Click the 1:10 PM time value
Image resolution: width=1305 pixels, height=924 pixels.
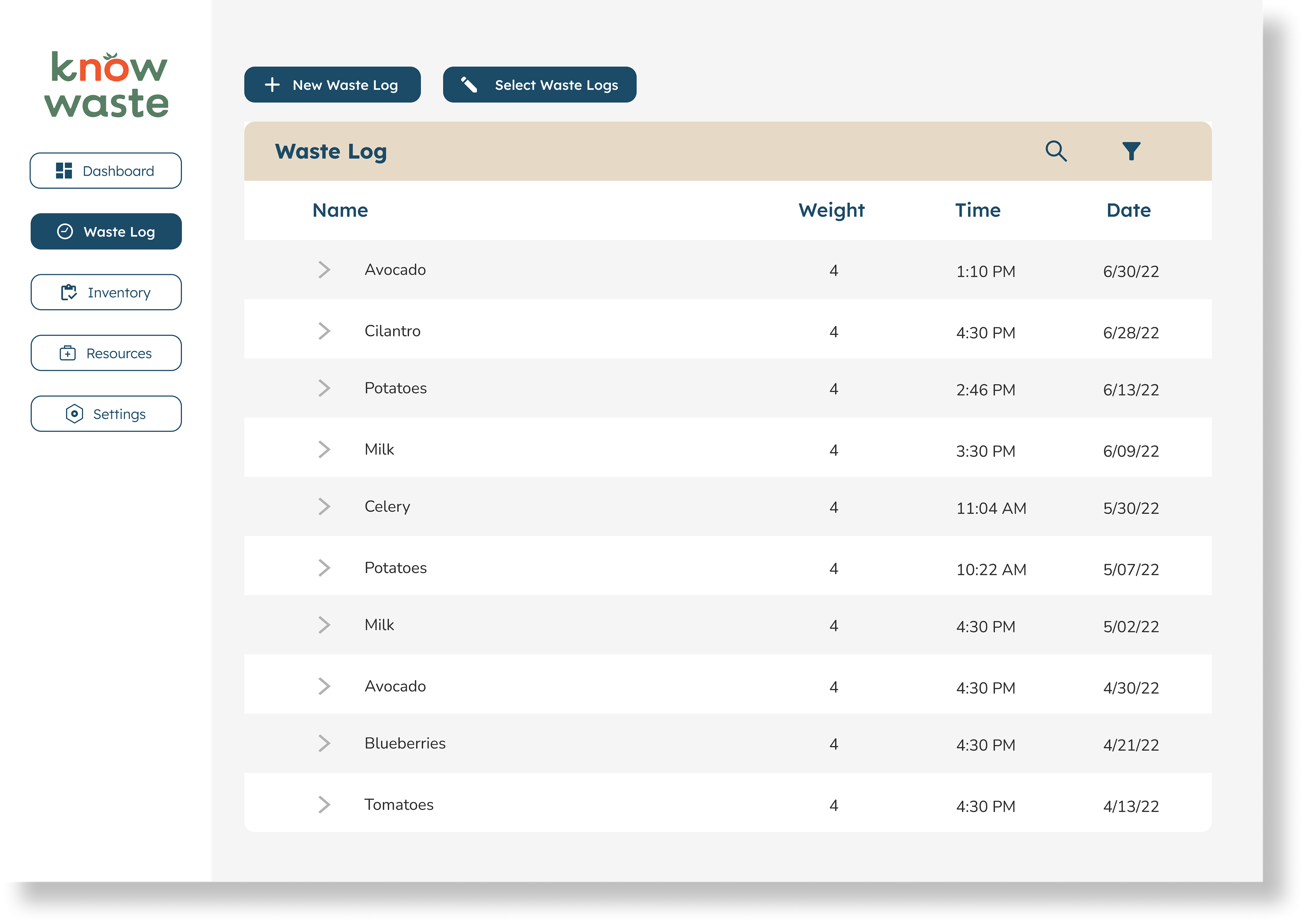click(986, 272)
